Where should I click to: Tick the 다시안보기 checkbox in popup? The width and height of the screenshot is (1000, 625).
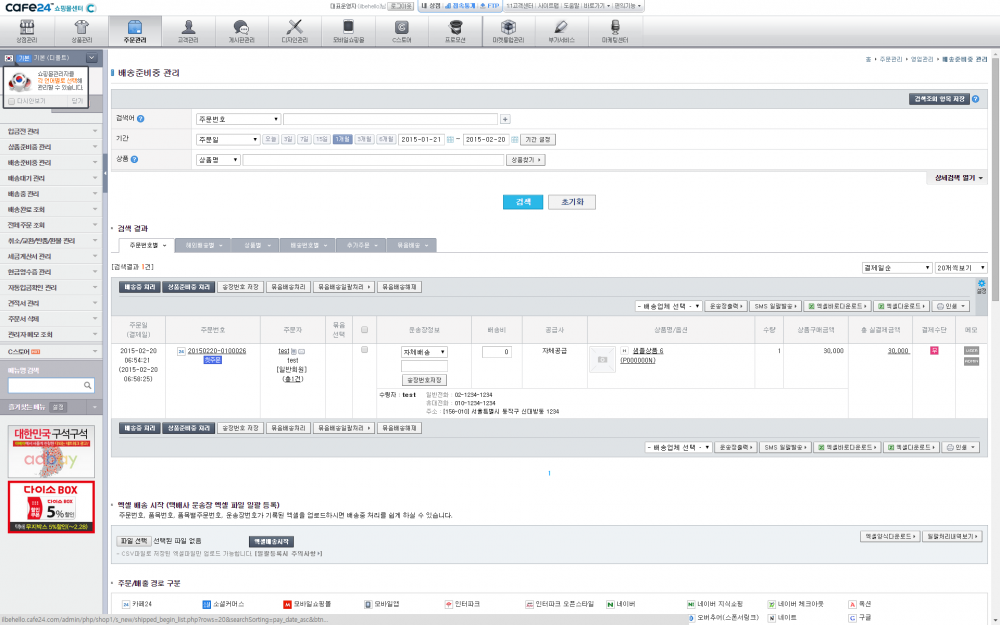point(12,101)
